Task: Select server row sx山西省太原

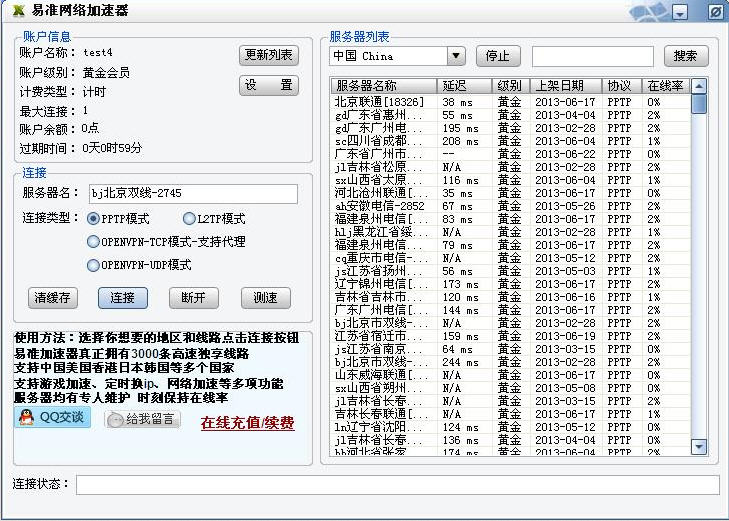Action: (510, 180)
